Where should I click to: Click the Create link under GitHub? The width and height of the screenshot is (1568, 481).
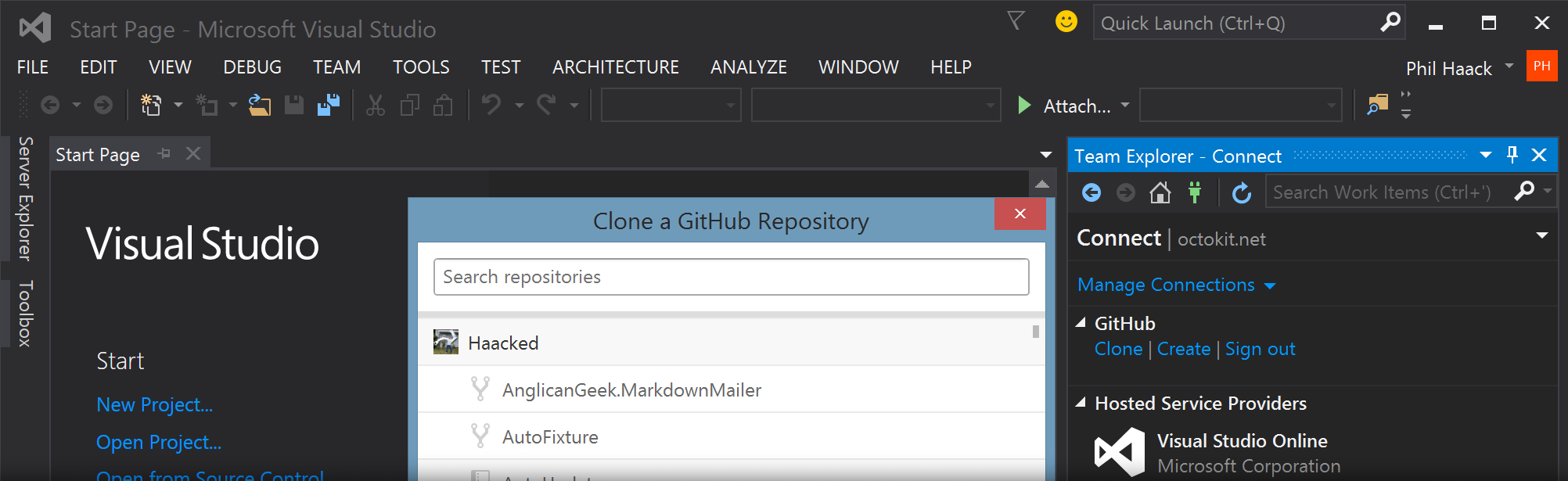[1183, 349]
